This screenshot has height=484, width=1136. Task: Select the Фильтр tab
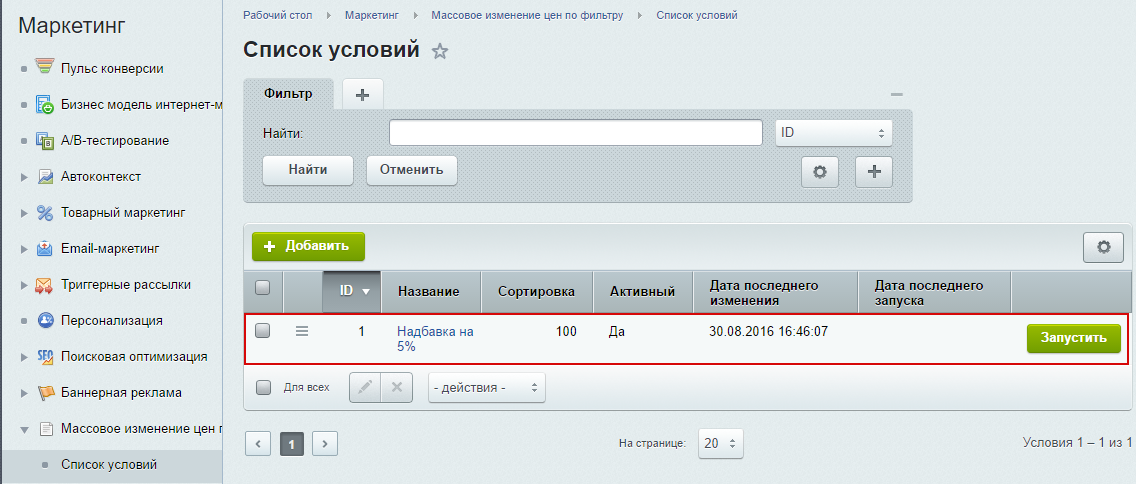(x=288, y=94)
